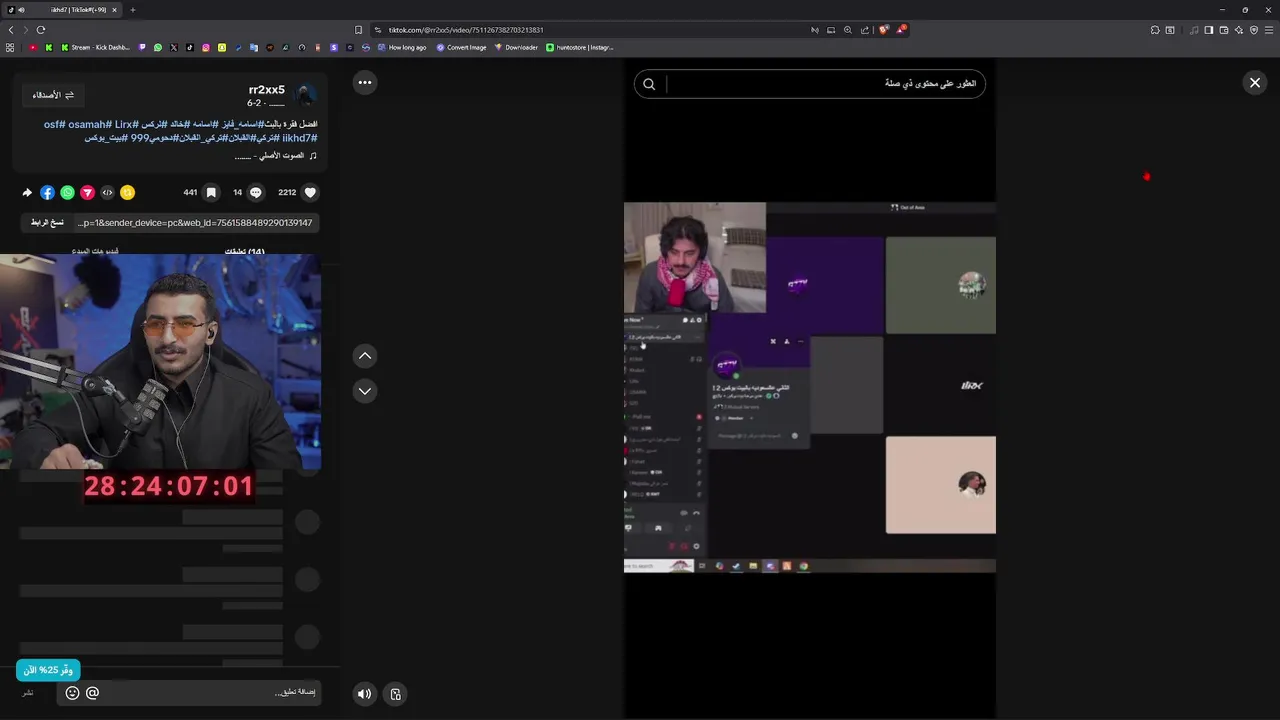The height and width of the screenshot is (720, 1280).
Task: Open the Instagram bookmark icon
Action: (206, 47)
